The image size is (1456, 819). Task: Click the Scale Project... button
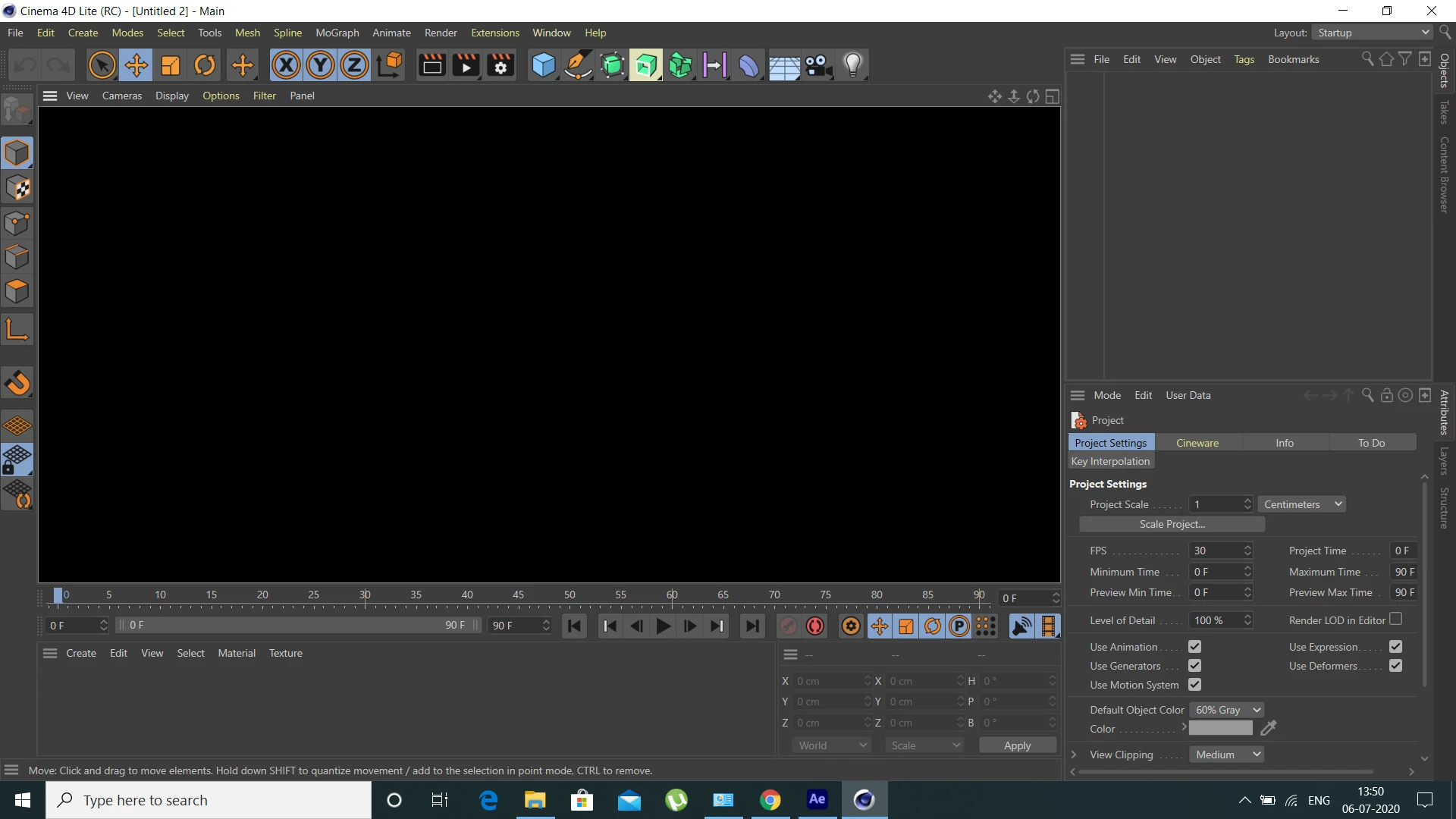click(x=1172, y=524)
